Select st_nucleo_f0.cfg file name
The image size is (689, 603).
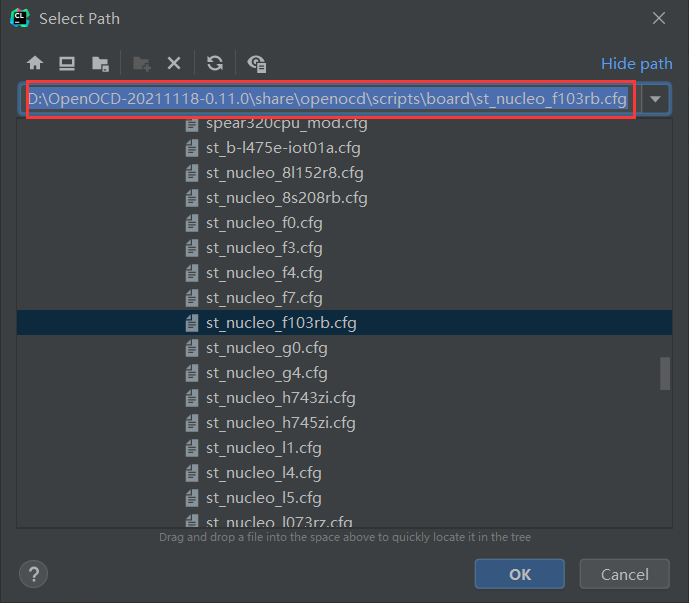click(x=264, y=223)
